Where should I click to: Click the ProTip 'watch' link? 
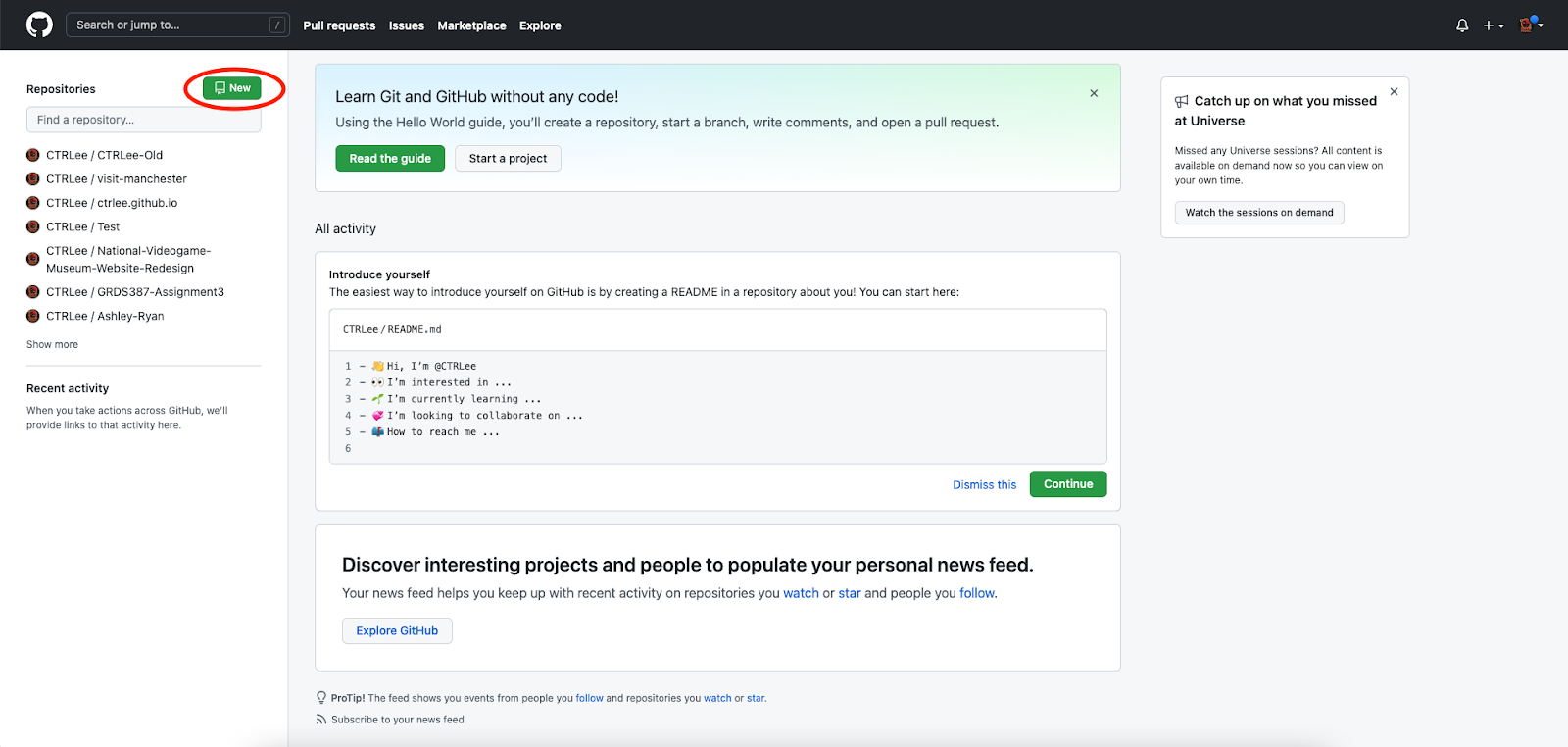[x=717, y=699]
